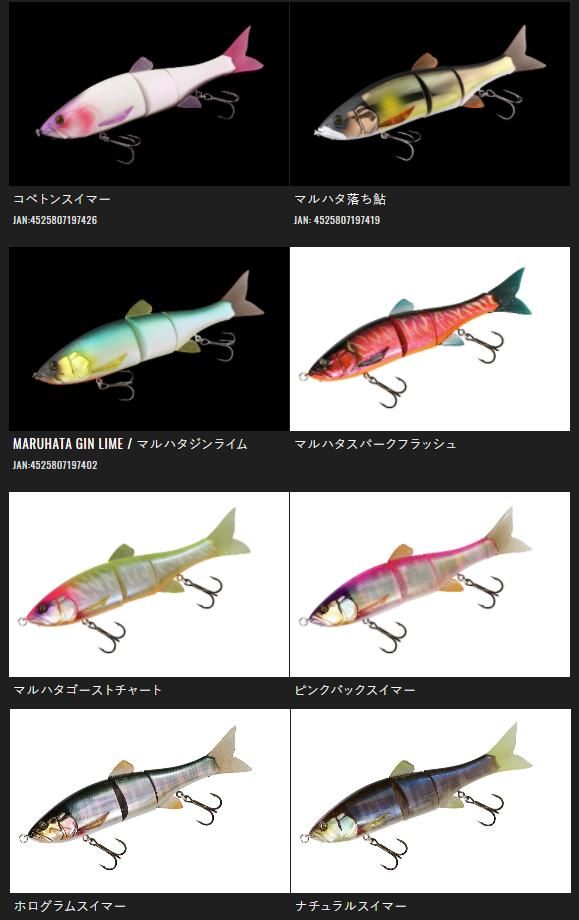Click the マルハタゴーストチャート caption
The width and height of the screenshot is (579, 920).
pyautogui.click(x=87, y=689)
